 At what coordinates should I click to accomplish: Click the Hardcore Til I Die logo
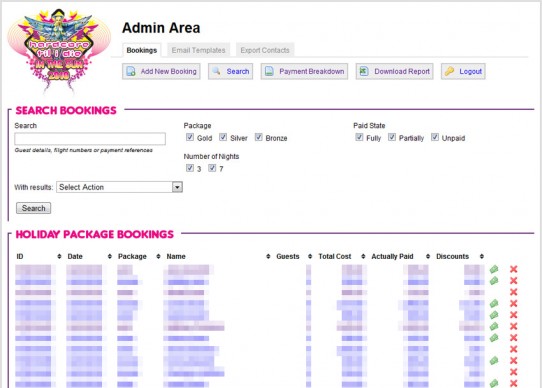59,50
